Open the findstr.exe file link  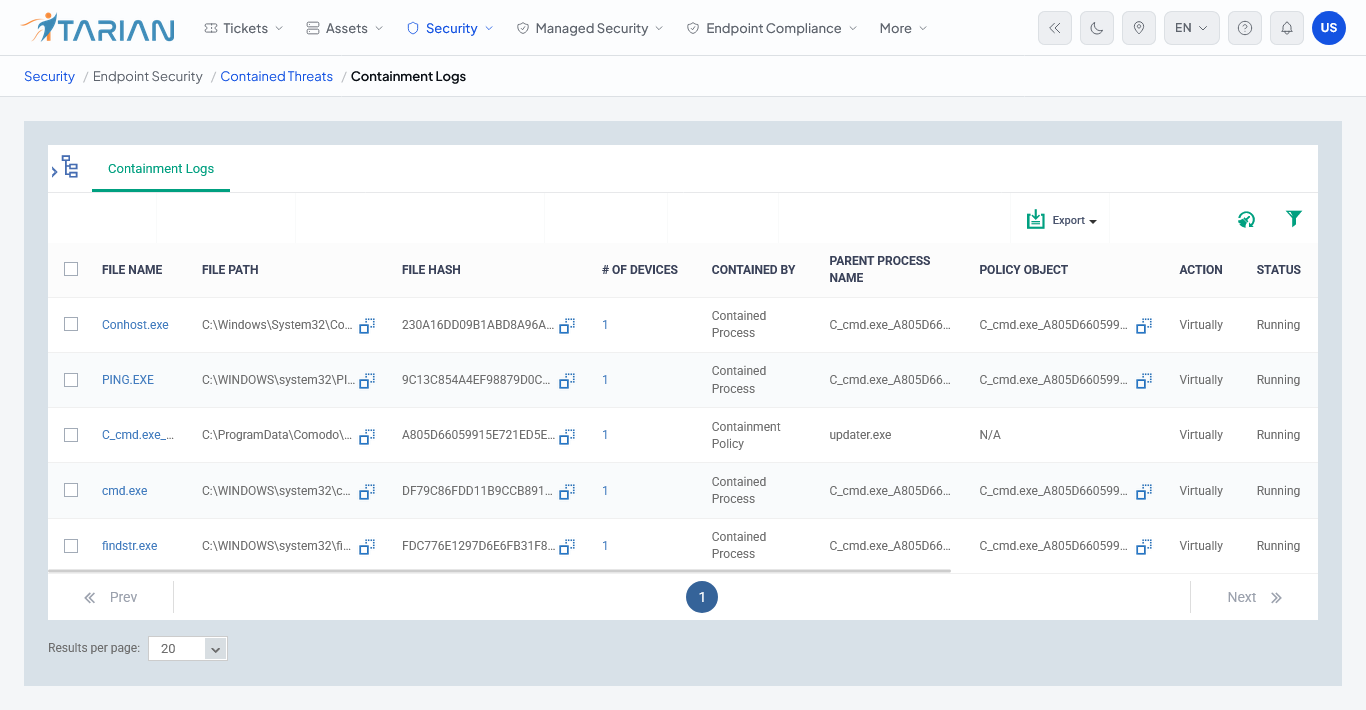(130, 546)
